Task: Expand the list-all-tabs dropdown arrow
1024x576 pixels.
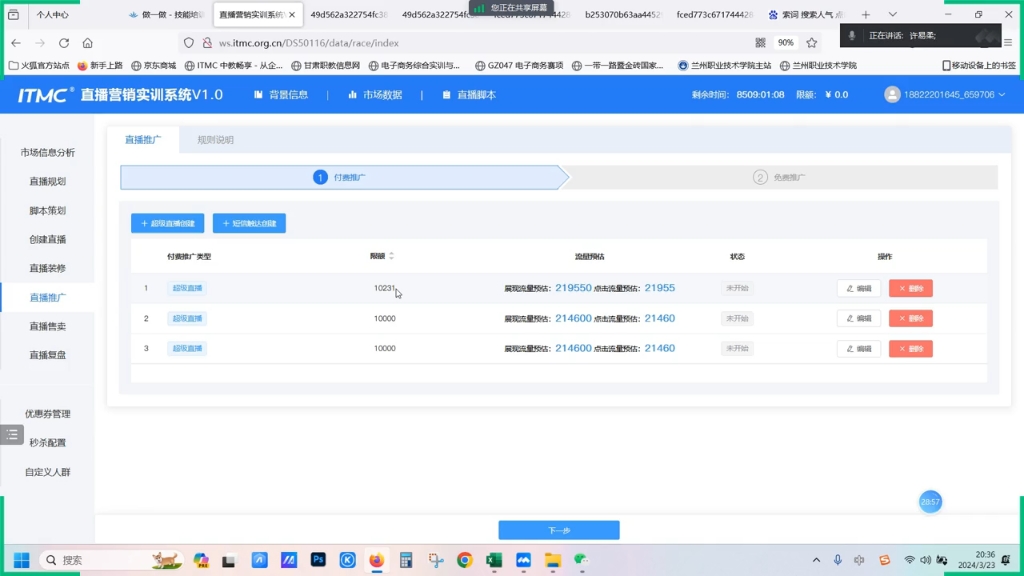Action: click(893, 14)
